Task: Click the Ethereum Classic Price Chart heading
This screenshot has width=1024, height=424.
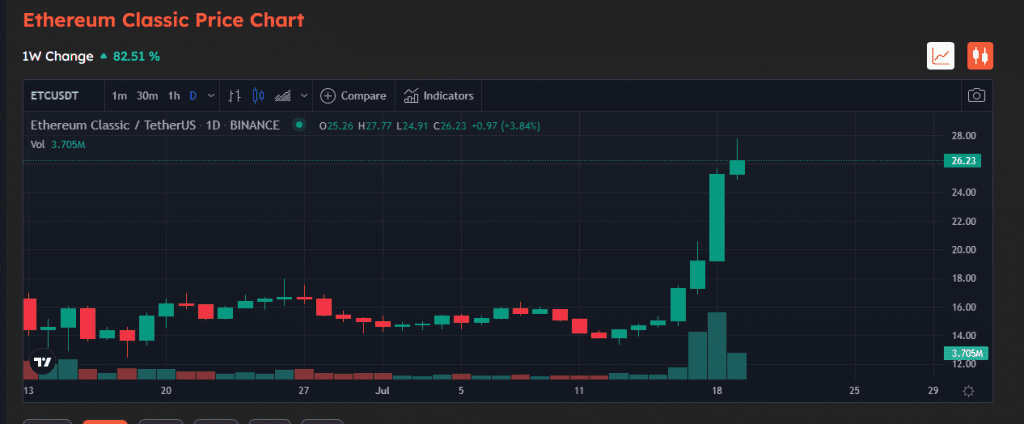Action: click(x=163, y=20)
